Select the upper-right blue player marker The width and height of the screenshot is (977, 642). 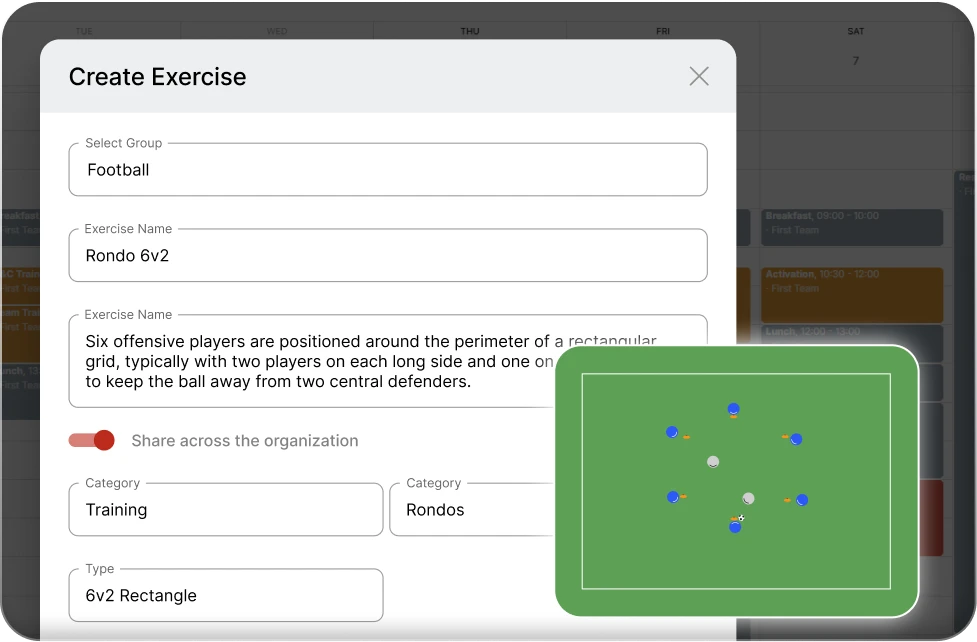796,439
